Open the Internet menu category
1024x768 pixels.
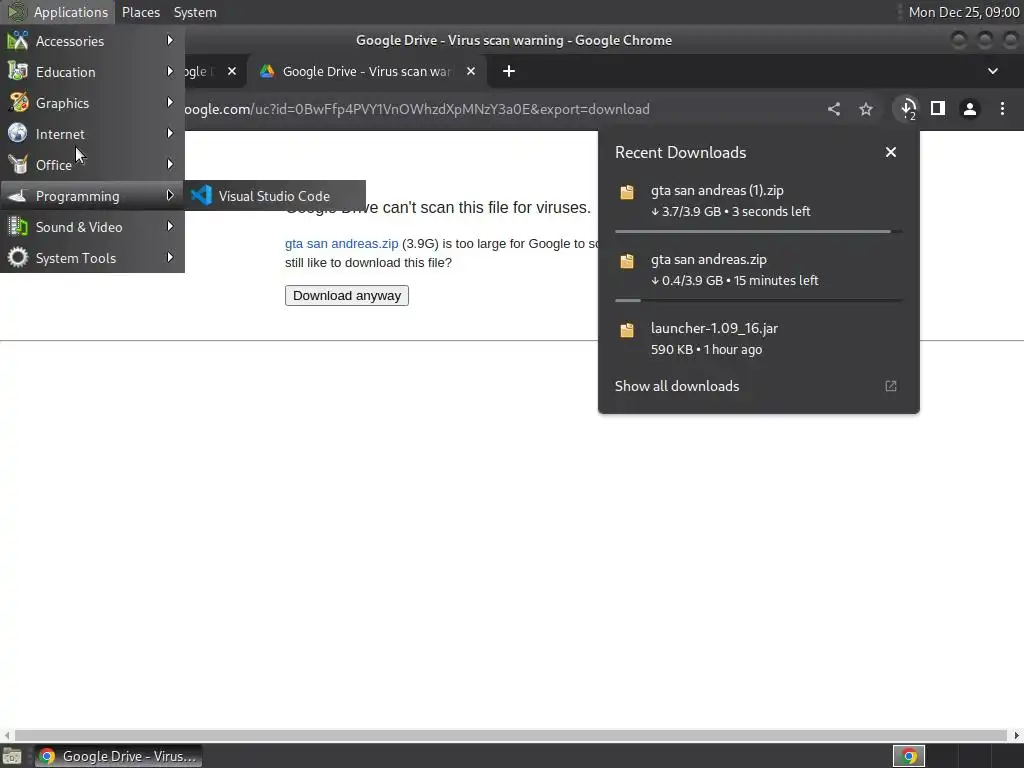(92, 134)
